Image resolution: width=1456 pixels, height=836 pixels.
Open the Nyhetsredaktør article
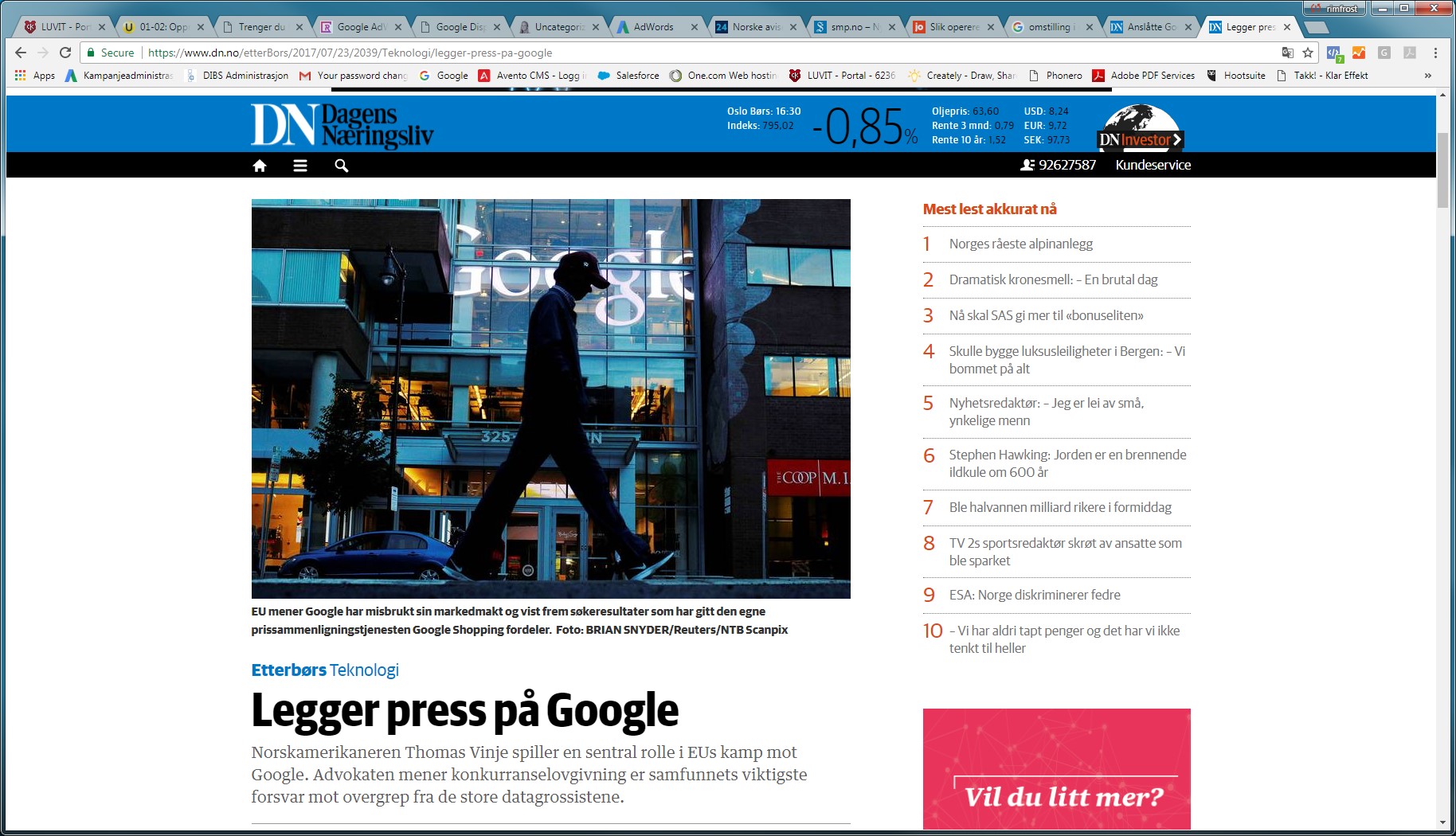coord(1046,412)
